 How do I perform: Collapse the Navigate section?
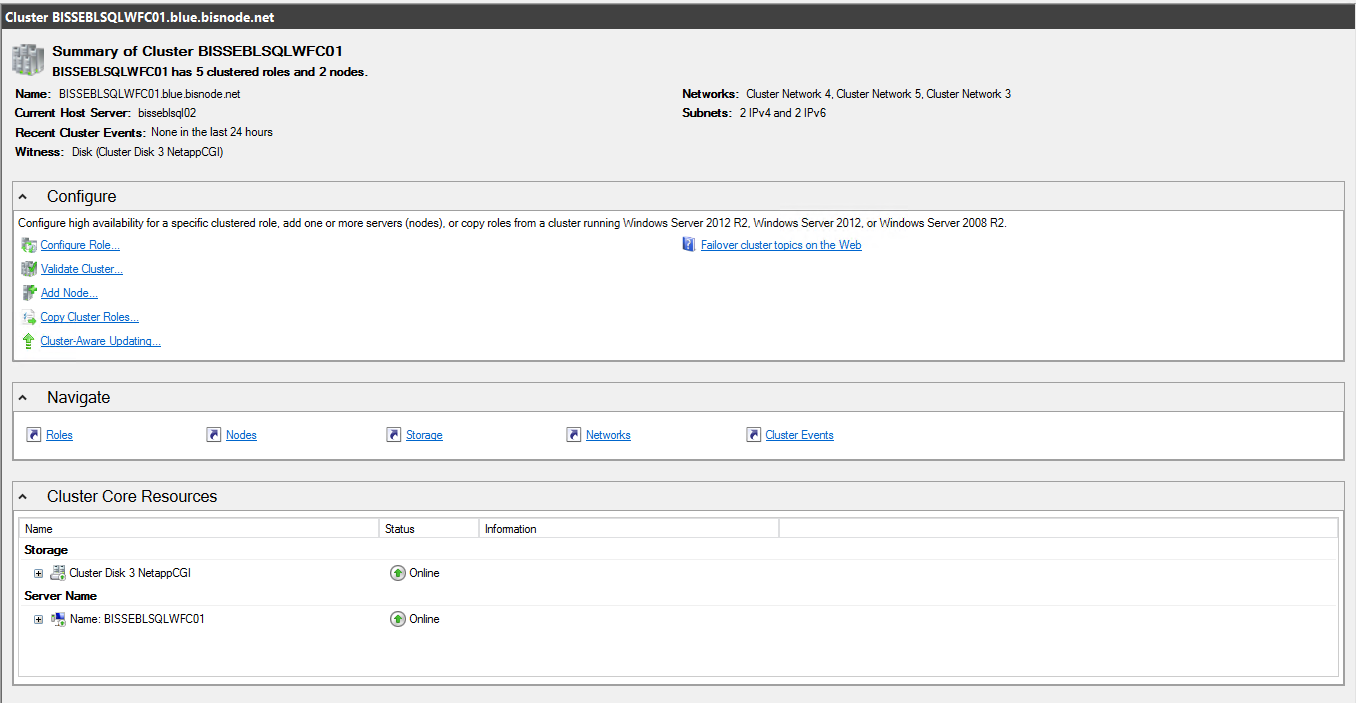click(x=23, y=397)
